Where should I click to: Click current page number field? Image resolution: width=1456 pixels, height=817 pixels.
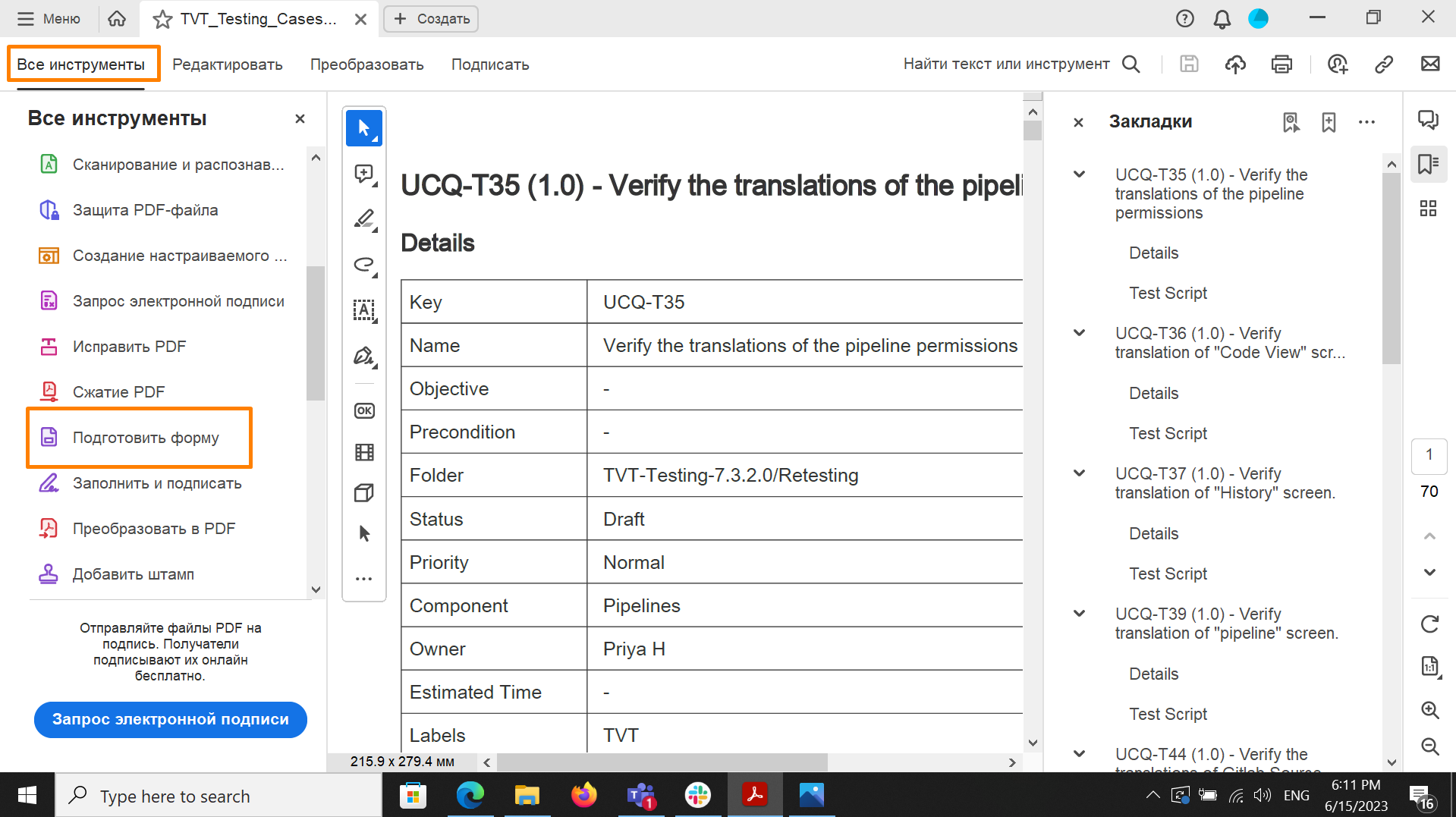tap(1429, 455)
